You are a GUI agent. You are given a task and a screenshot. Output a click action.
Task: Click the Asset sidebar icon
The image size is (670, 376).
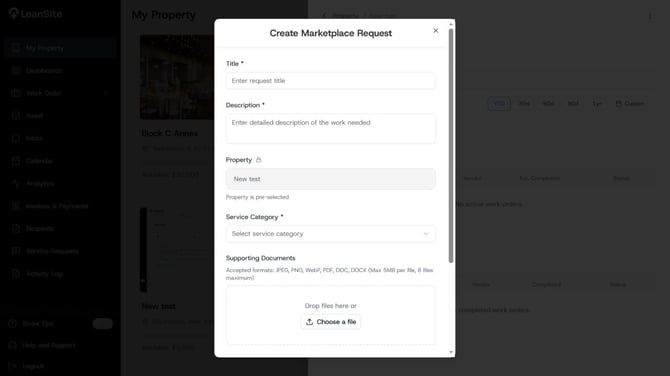[x=16, y=116]
